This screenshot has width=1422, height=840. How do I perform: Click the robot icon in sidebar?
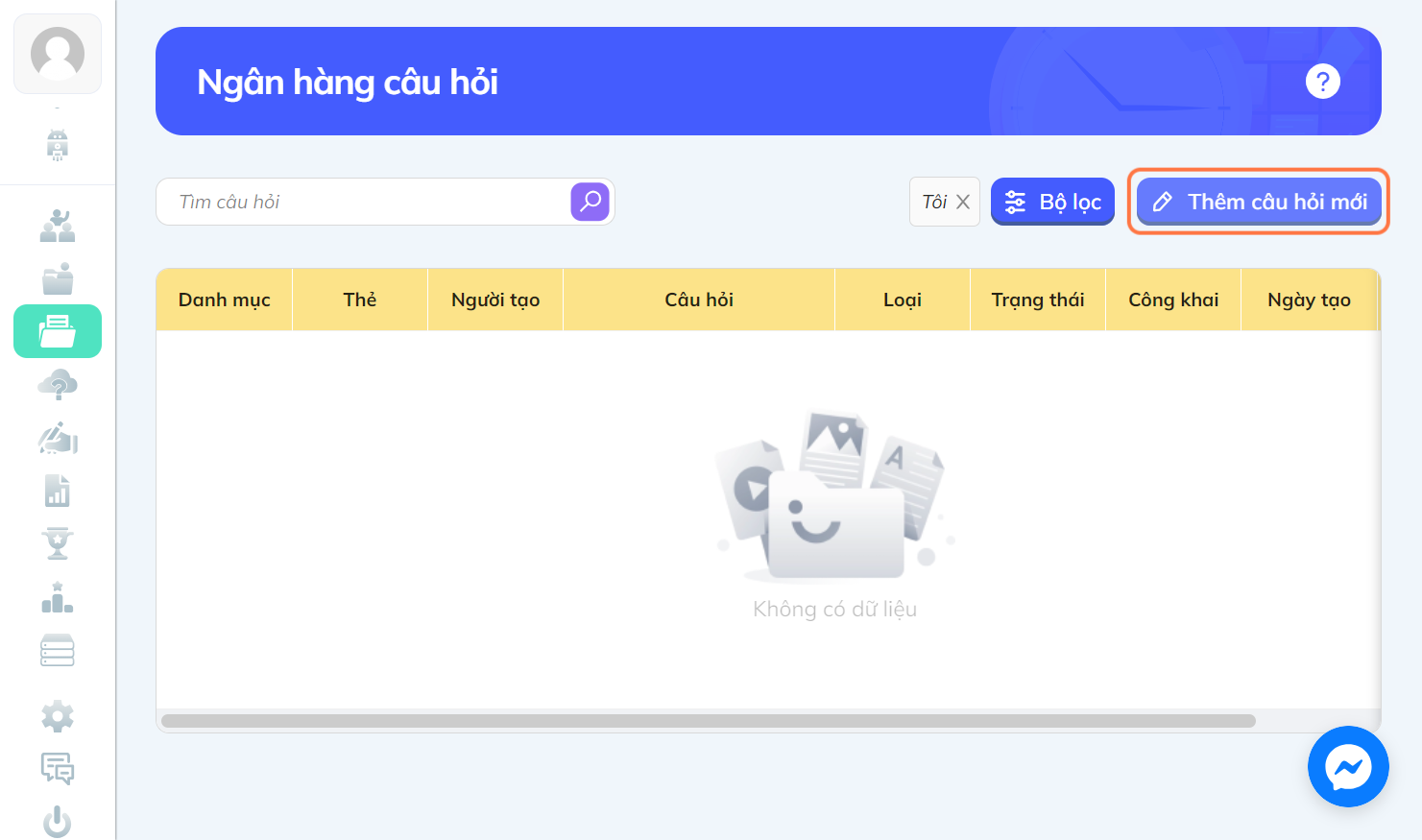pyautogui.click(x=58, y=145)
